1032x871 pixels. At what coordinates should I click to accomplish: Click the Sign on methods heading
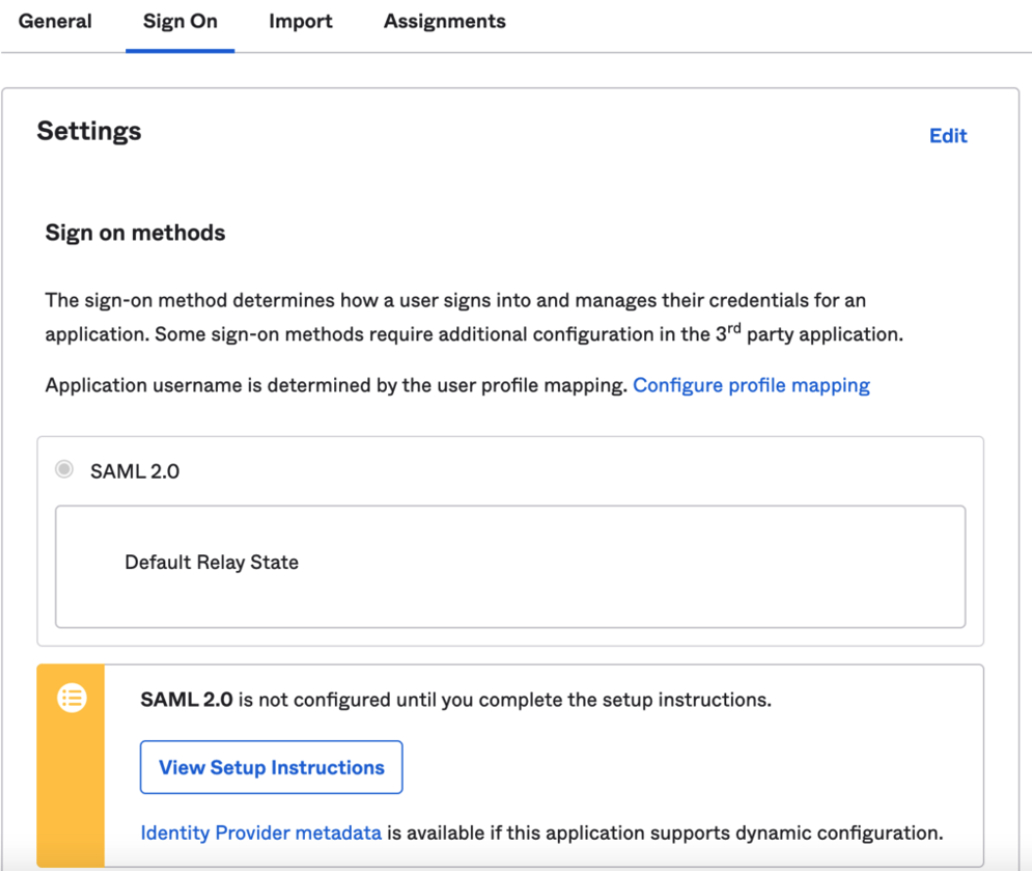click(x=135, y=233)
